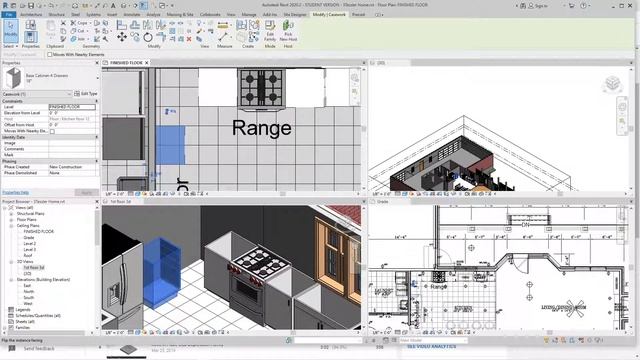Collapse the Ceiling Plans node
The image size is (640, 360).
tap(11, 225)
